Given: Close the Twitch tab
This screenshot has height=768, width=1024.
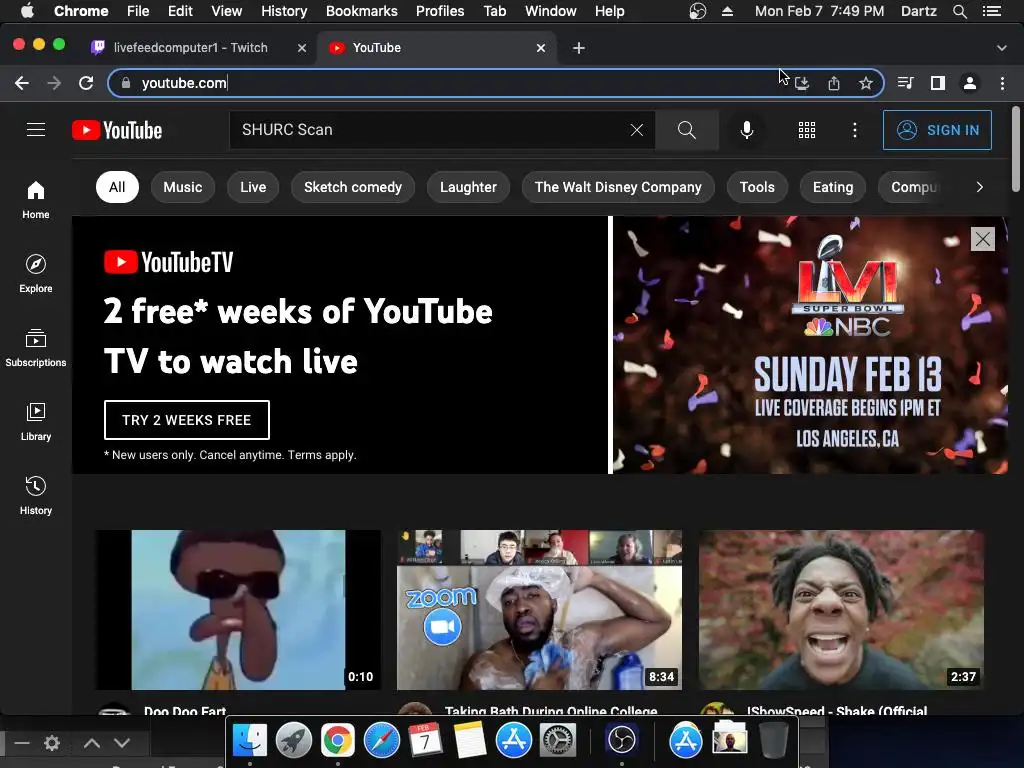Looking at the screenshot, I should (302, 48).
